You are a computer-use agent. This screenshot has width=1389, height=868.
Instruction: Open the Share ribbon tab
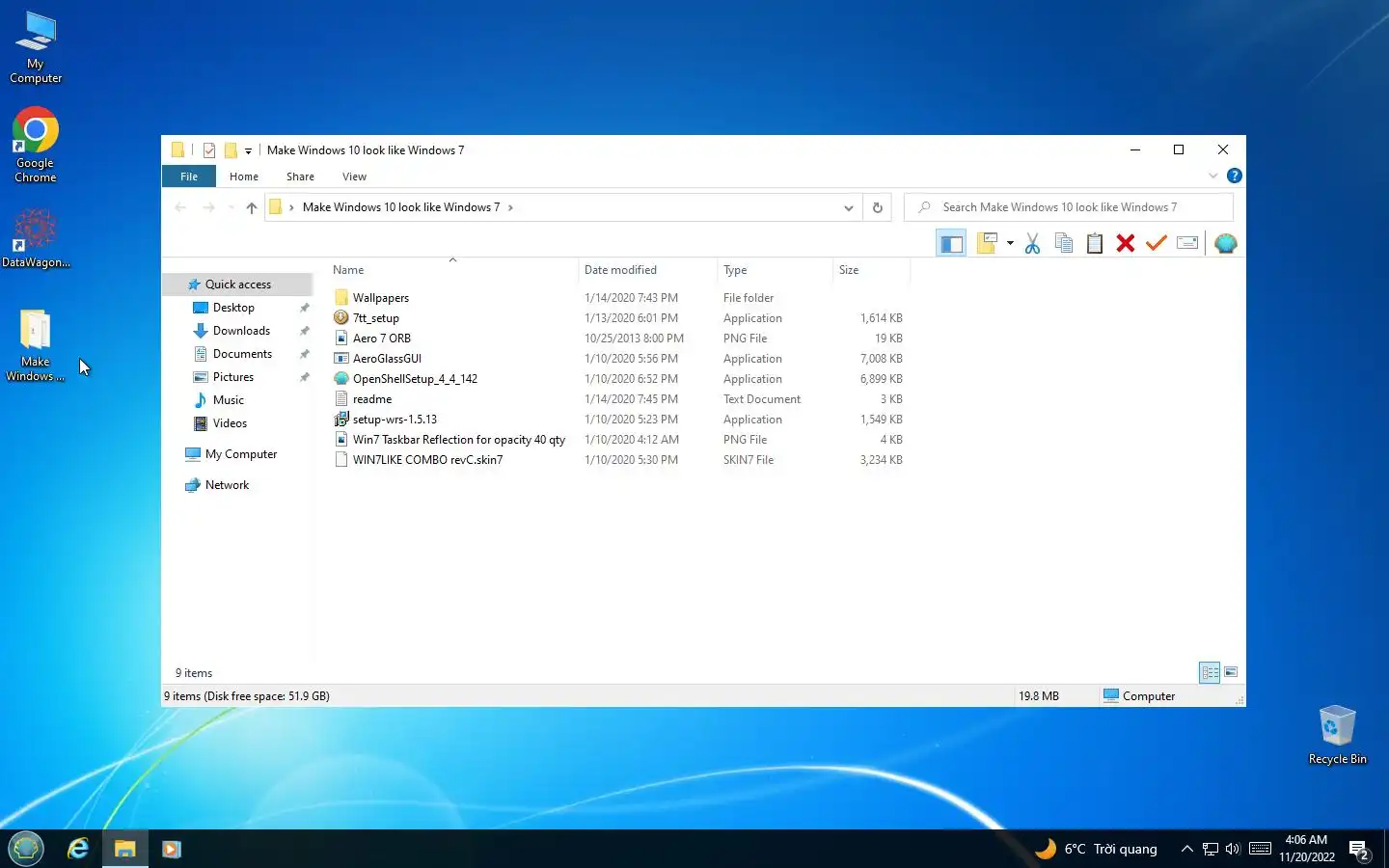300,176
